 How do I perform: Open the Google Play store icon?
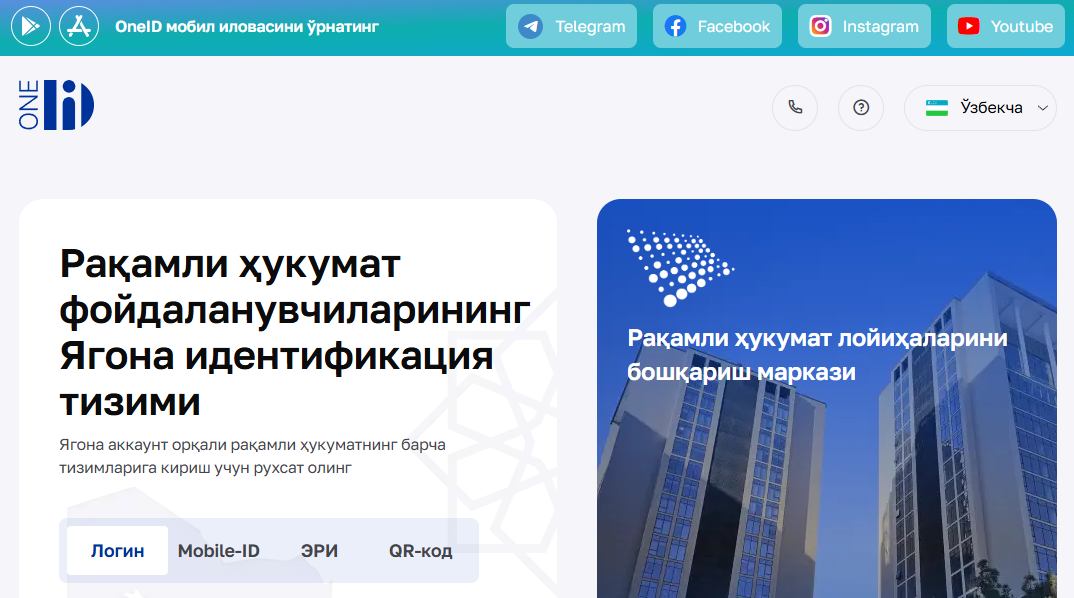coord(31,26)
